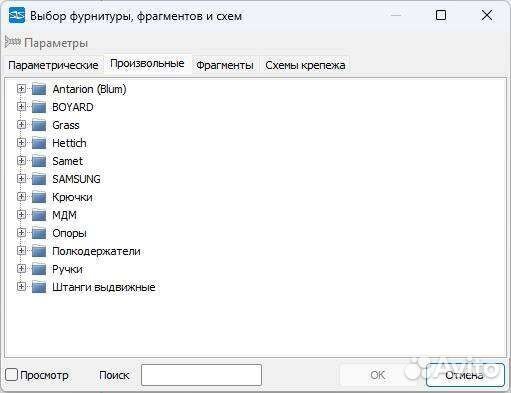Select the Antarion (Blum) row text
This screenshot has height=393, width=511.
click(89, 89)
